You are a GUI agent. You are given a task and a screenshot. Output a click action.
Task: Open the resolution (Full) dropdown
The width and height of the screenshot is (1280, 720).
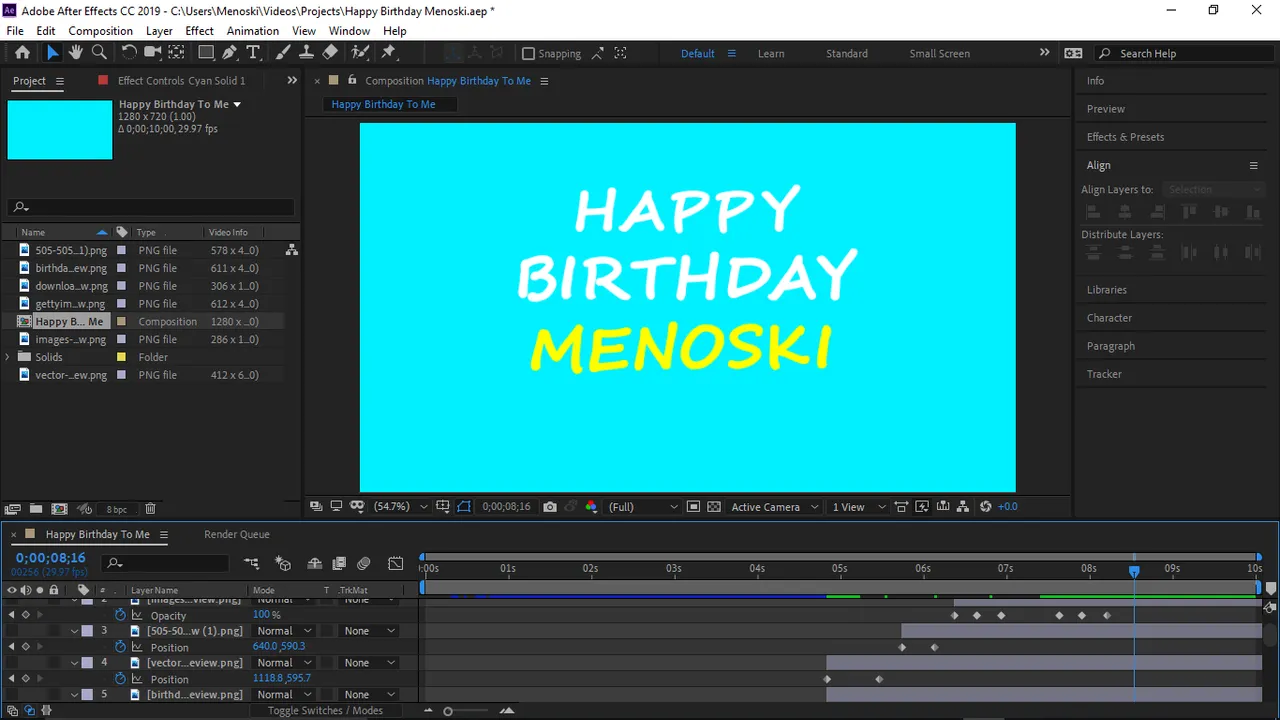tap(643, 507)
